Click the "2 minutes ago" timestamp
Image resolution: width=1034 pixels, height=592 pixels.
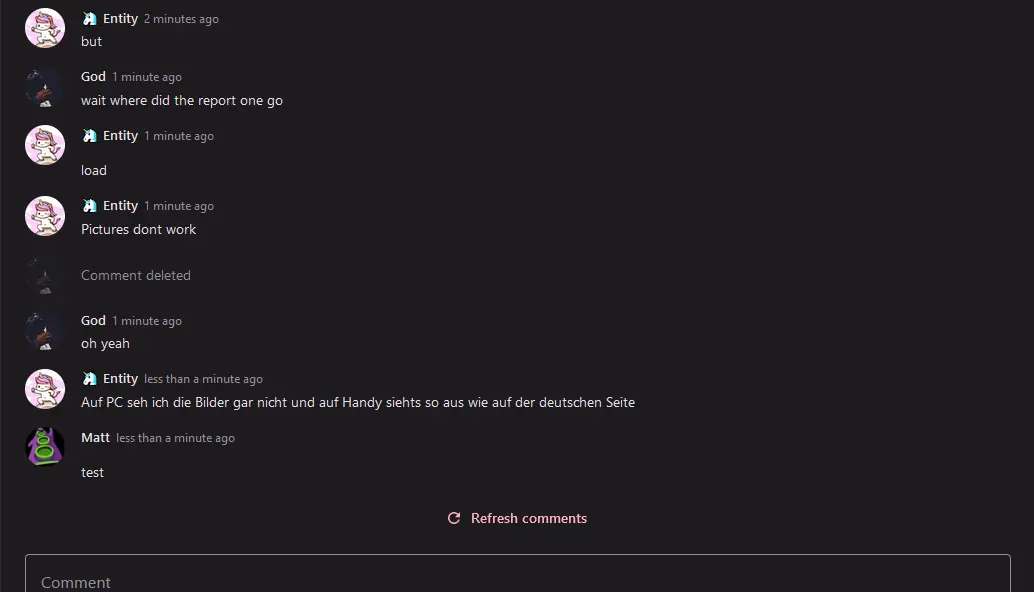click(181, 19)
